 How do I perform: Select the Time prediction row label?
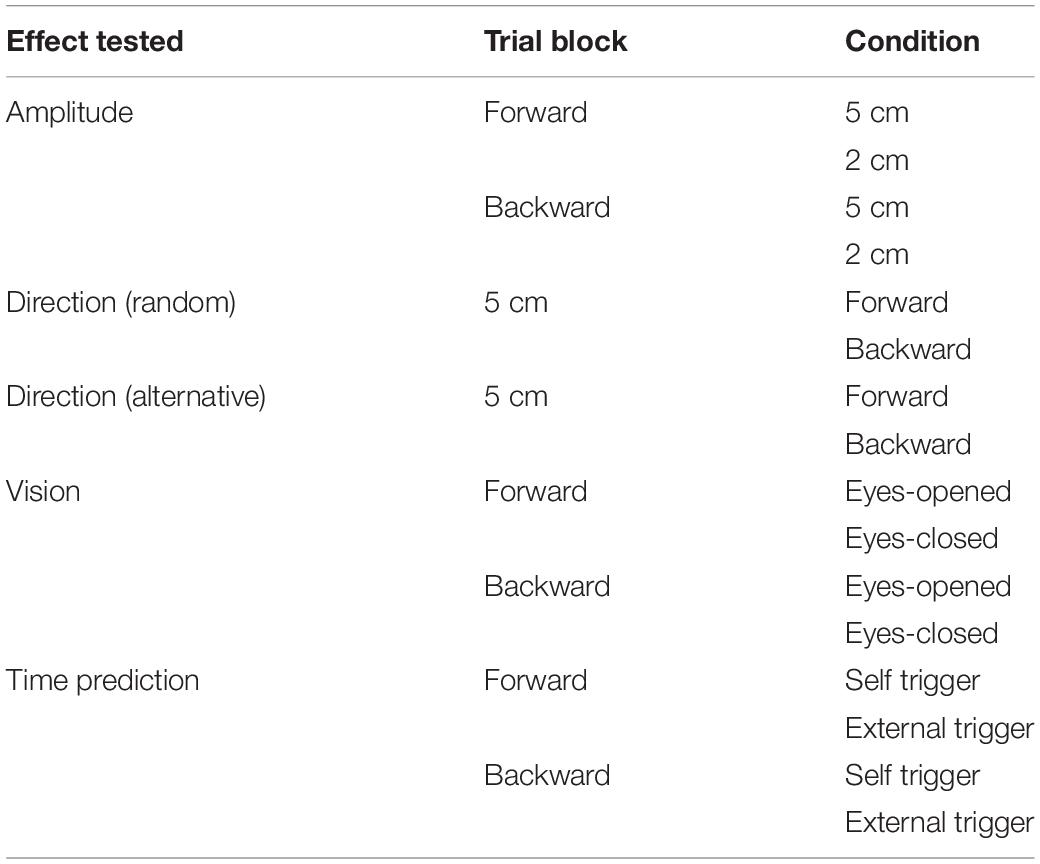(103, 681)
